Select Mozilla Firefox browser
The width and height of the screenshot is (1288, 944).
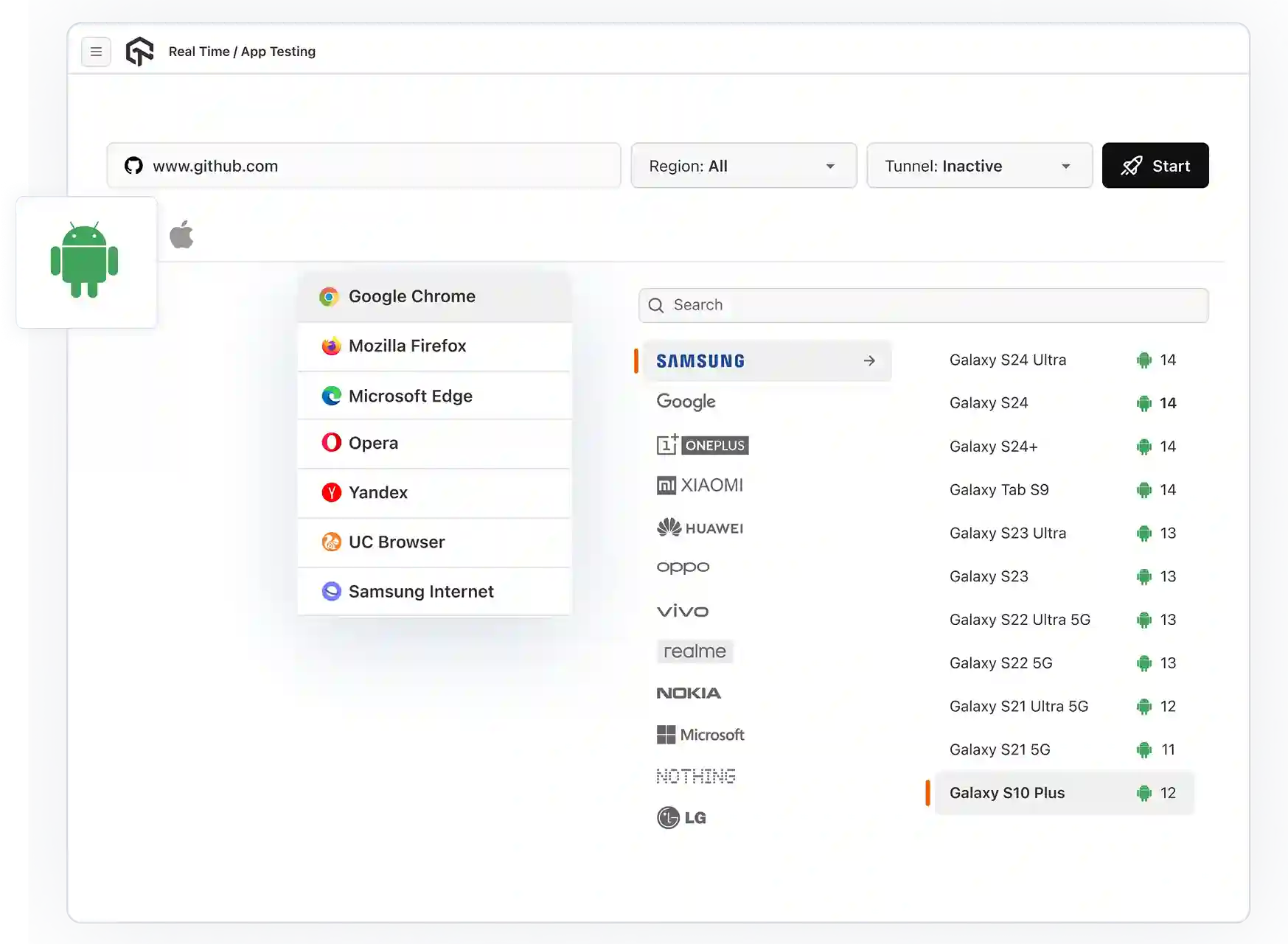point(407,346)
